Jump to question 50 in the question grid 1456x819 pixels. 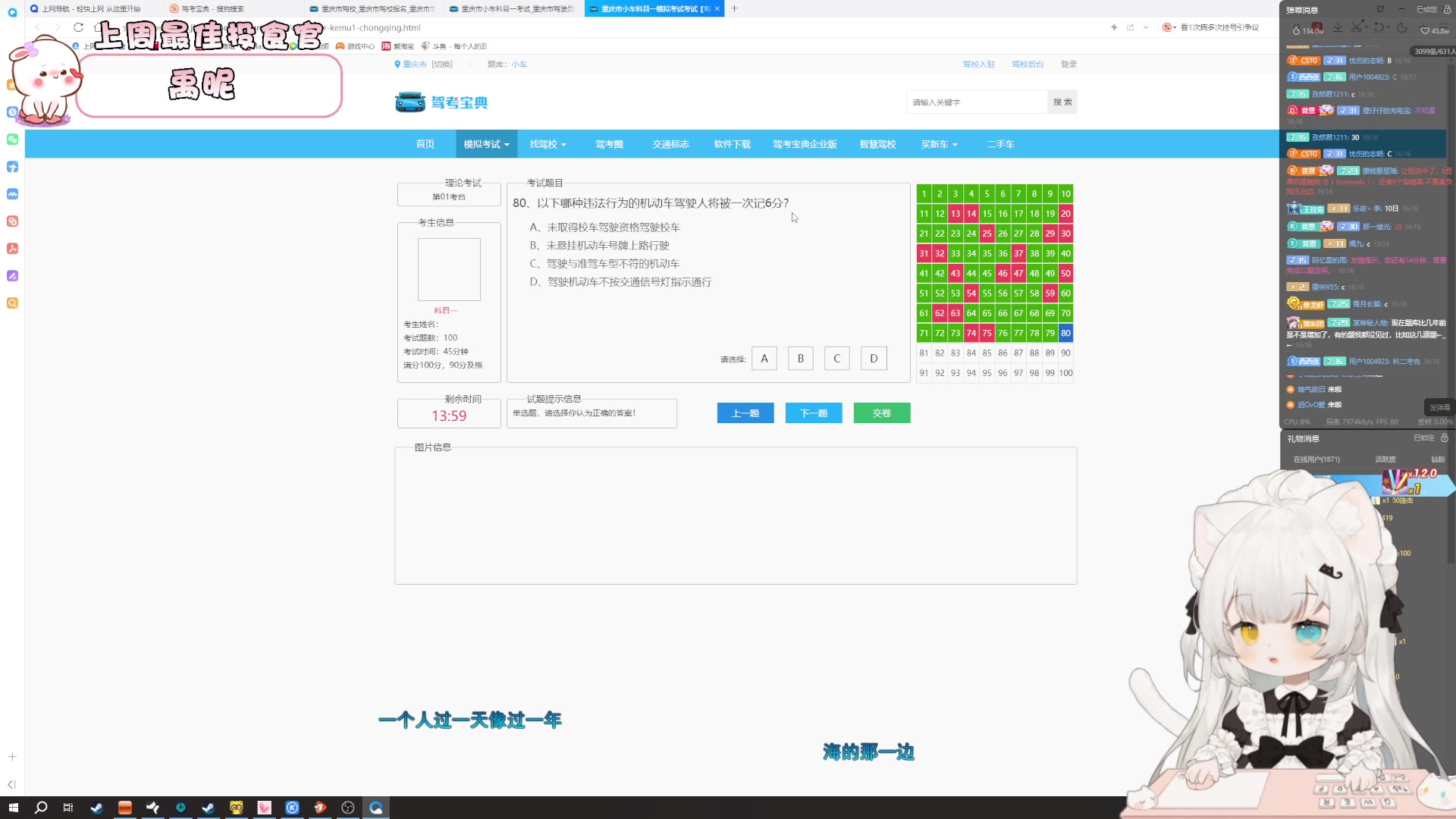tap(1065, 273)
